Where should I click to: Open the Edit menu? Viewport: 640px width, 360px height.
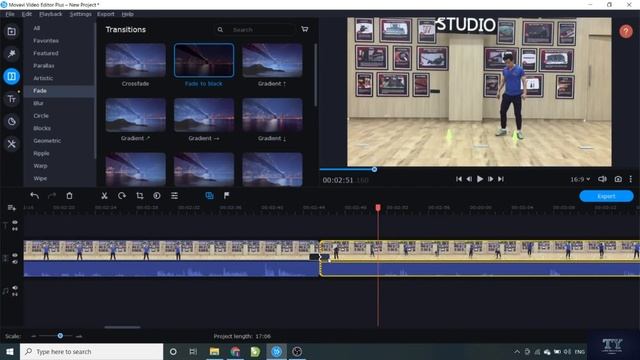click(27, 14)
